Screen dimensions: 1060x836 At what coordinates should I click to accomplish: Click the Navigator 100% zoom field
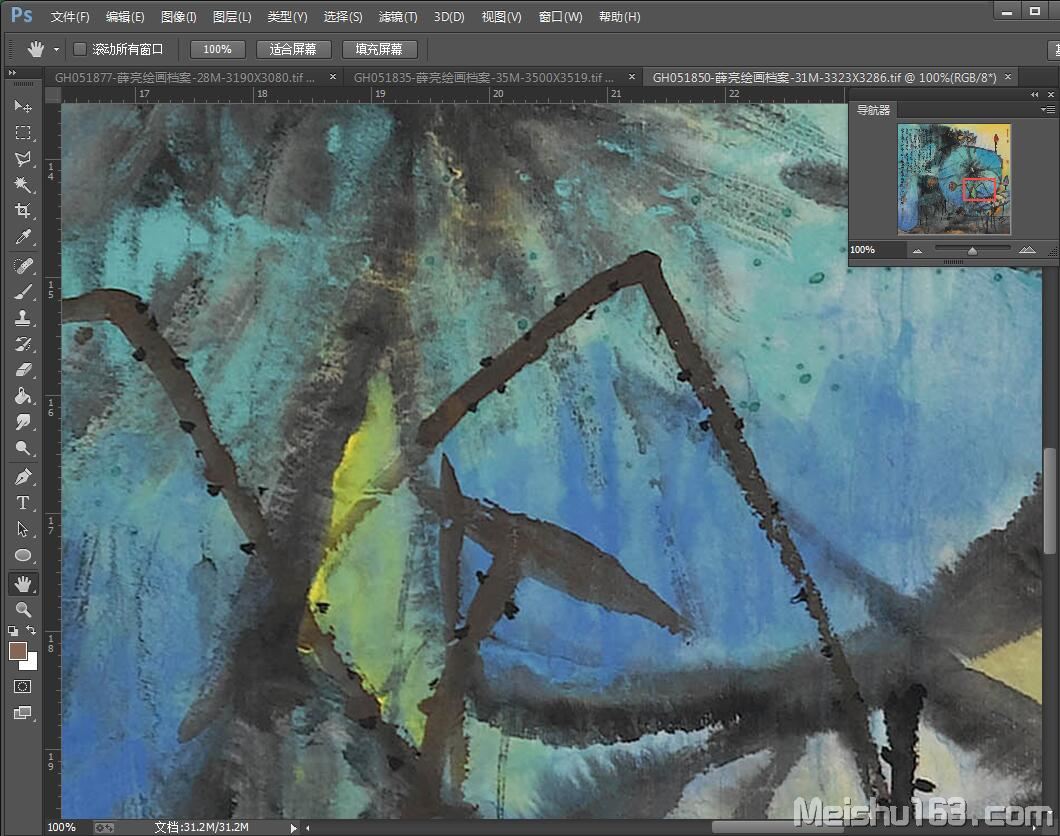877,250
